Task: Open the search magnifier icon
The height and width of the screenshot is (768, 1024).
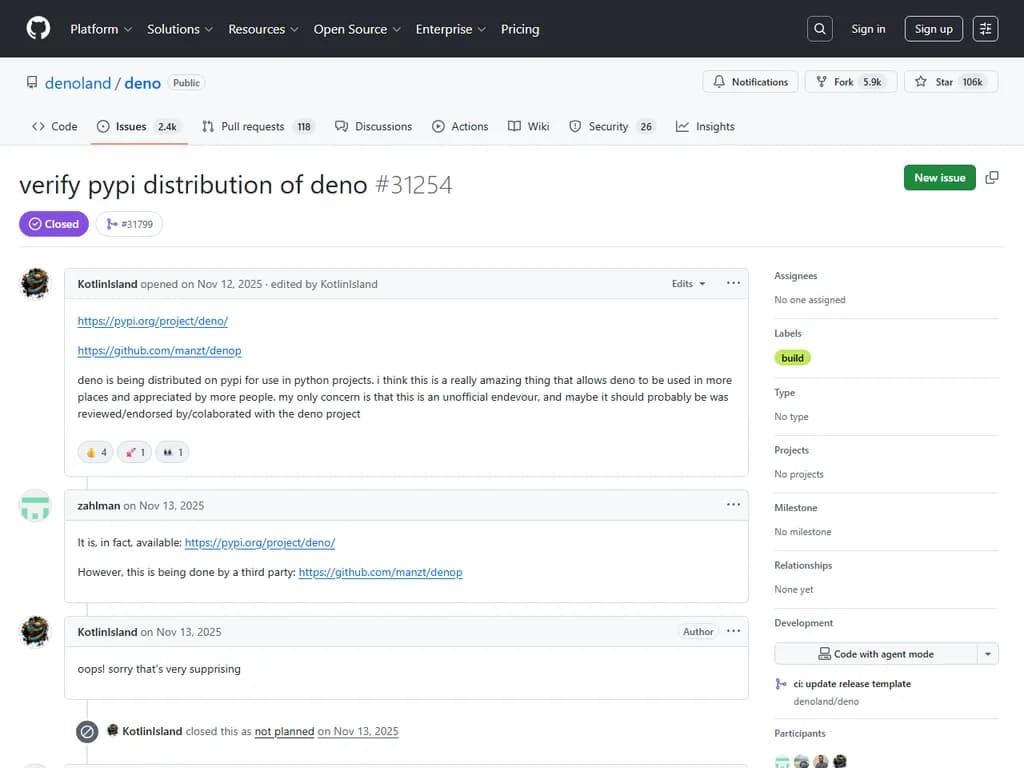Action: [820, 29]
